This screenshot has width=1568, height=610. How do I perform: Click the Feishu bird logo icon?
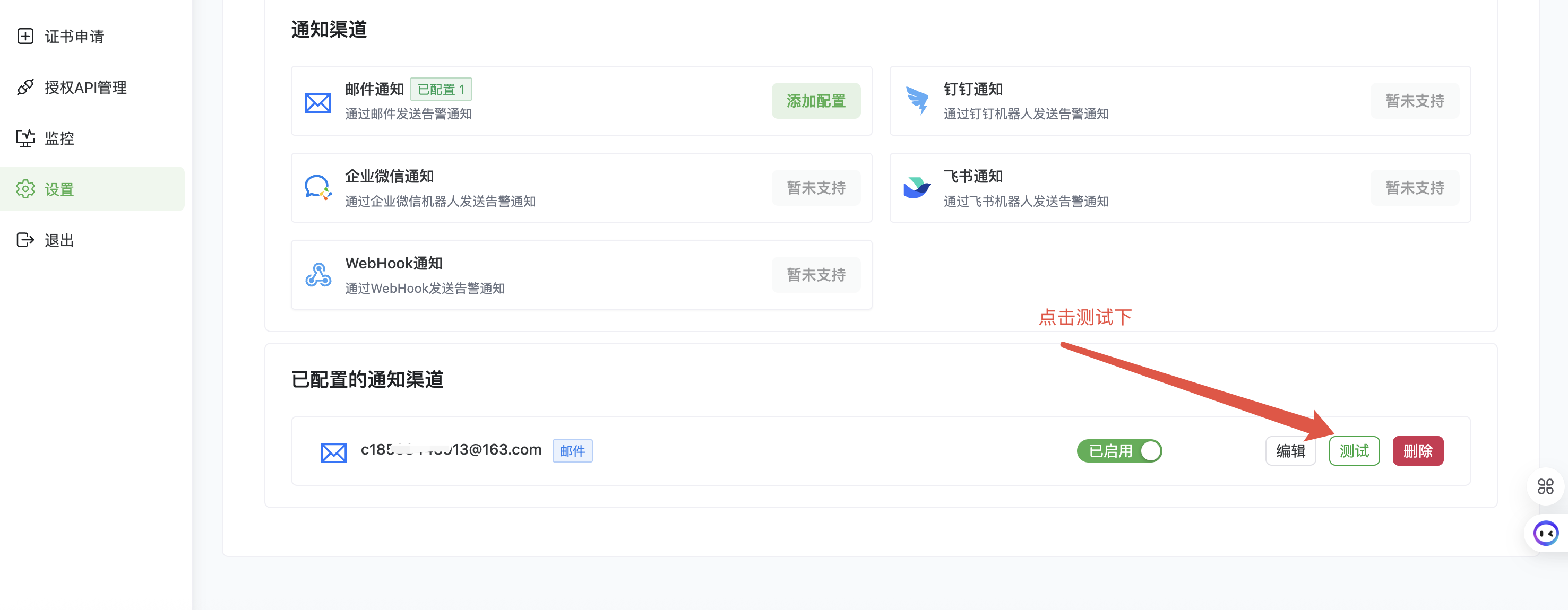point(917,187)
